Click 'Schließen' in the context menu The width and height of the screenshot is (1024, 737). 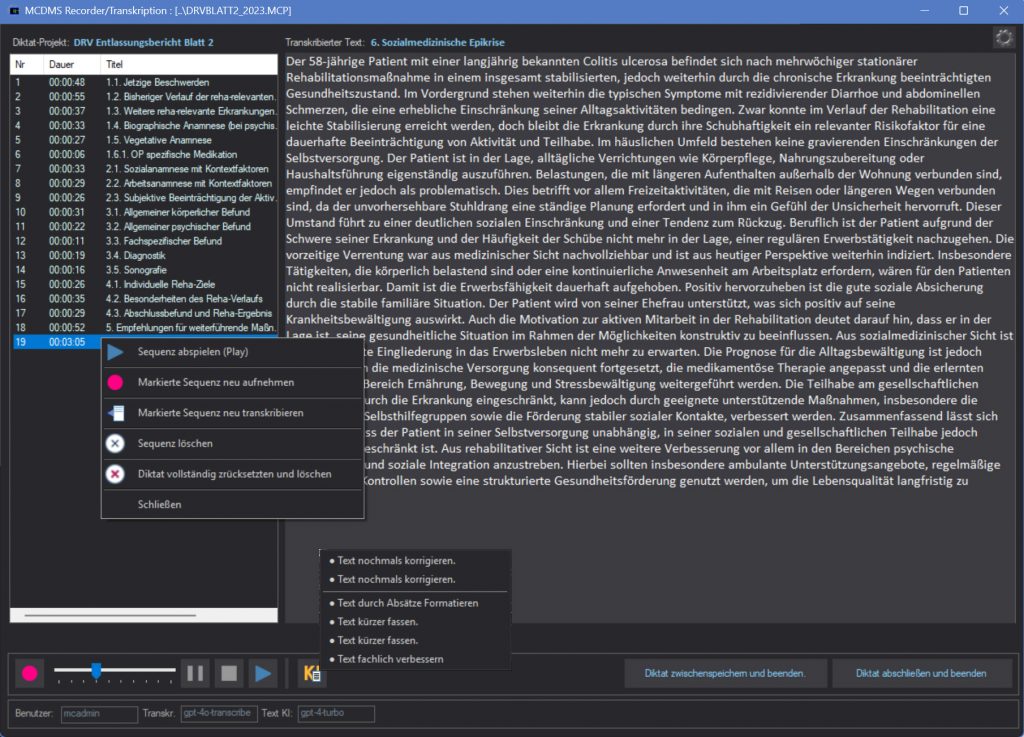tap(160, 505)
